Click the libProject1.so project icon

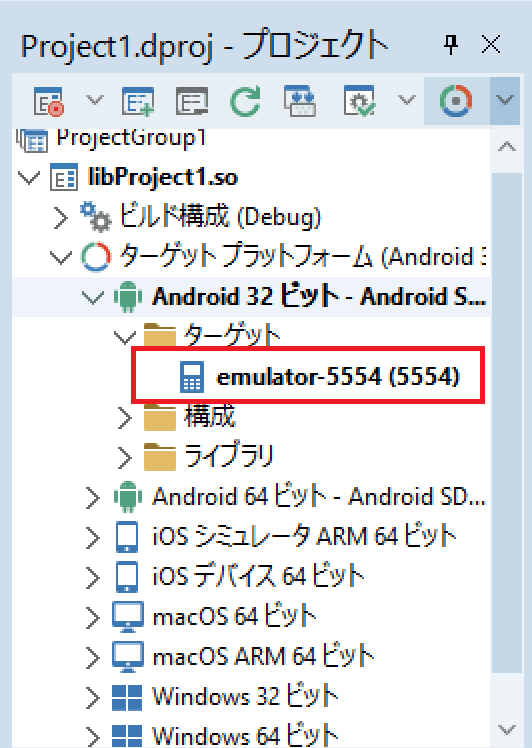[x=64, y=177]
